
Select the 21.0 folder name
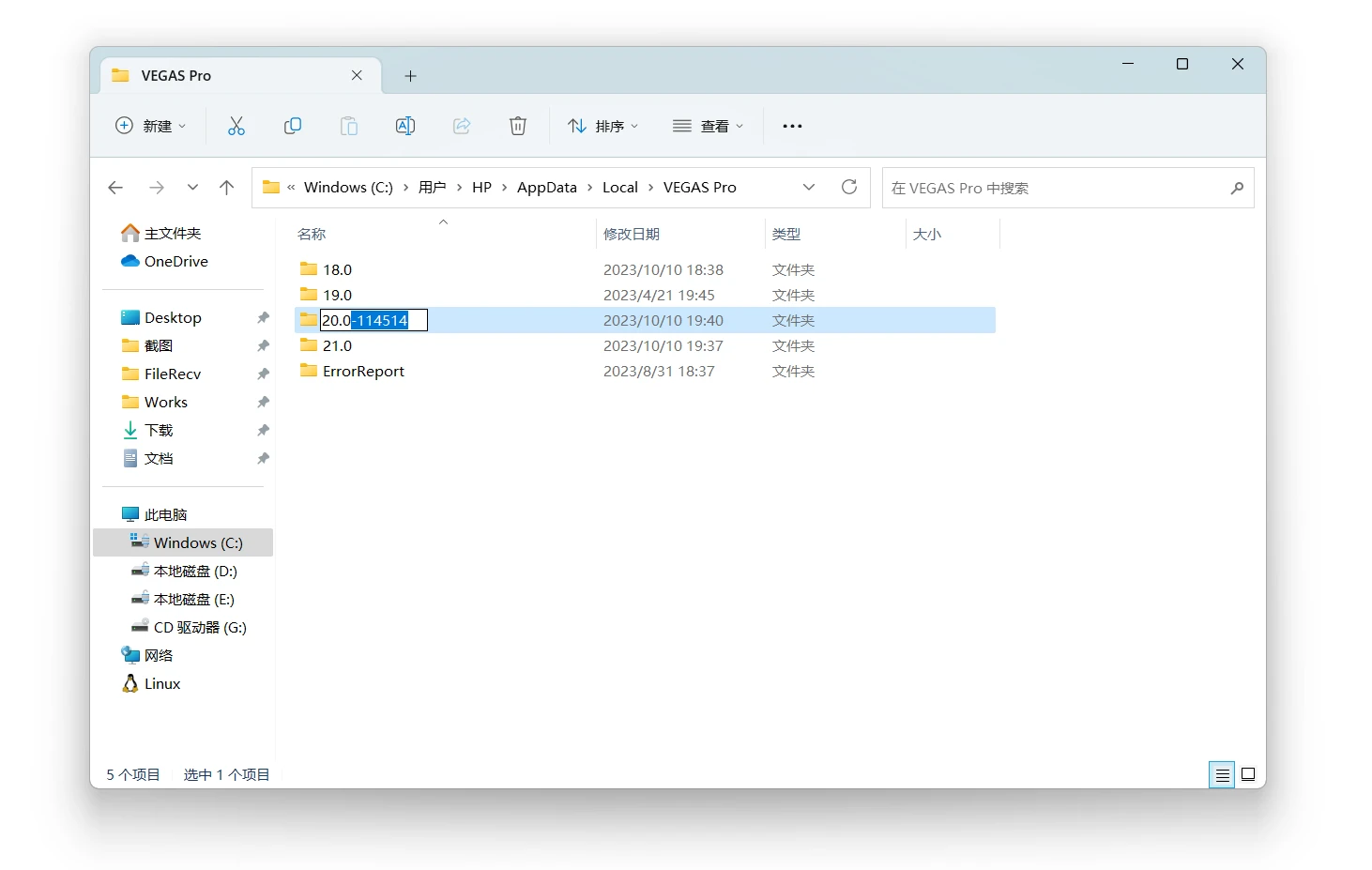(338, 346)
